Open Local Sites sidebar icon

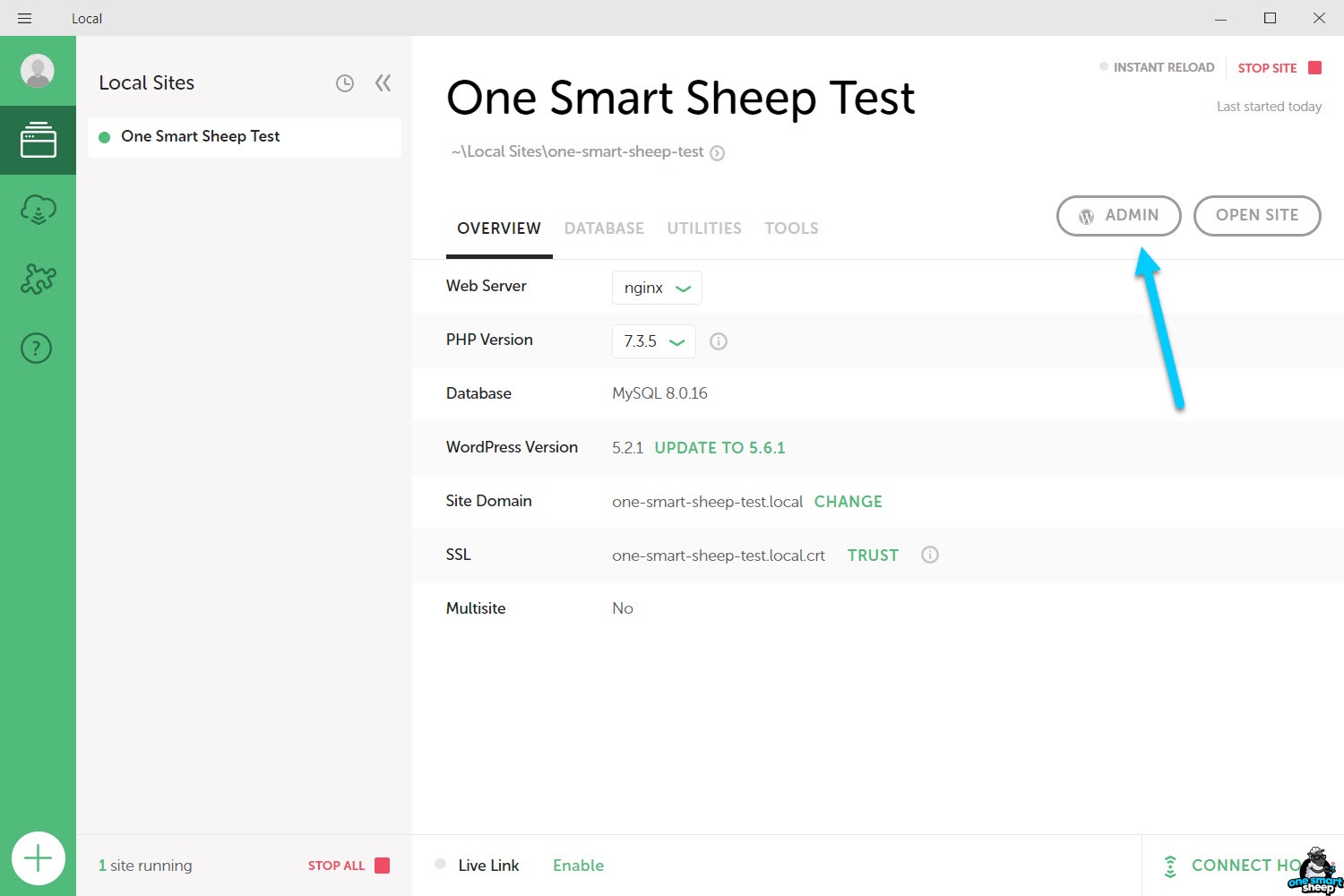[38, 141]
